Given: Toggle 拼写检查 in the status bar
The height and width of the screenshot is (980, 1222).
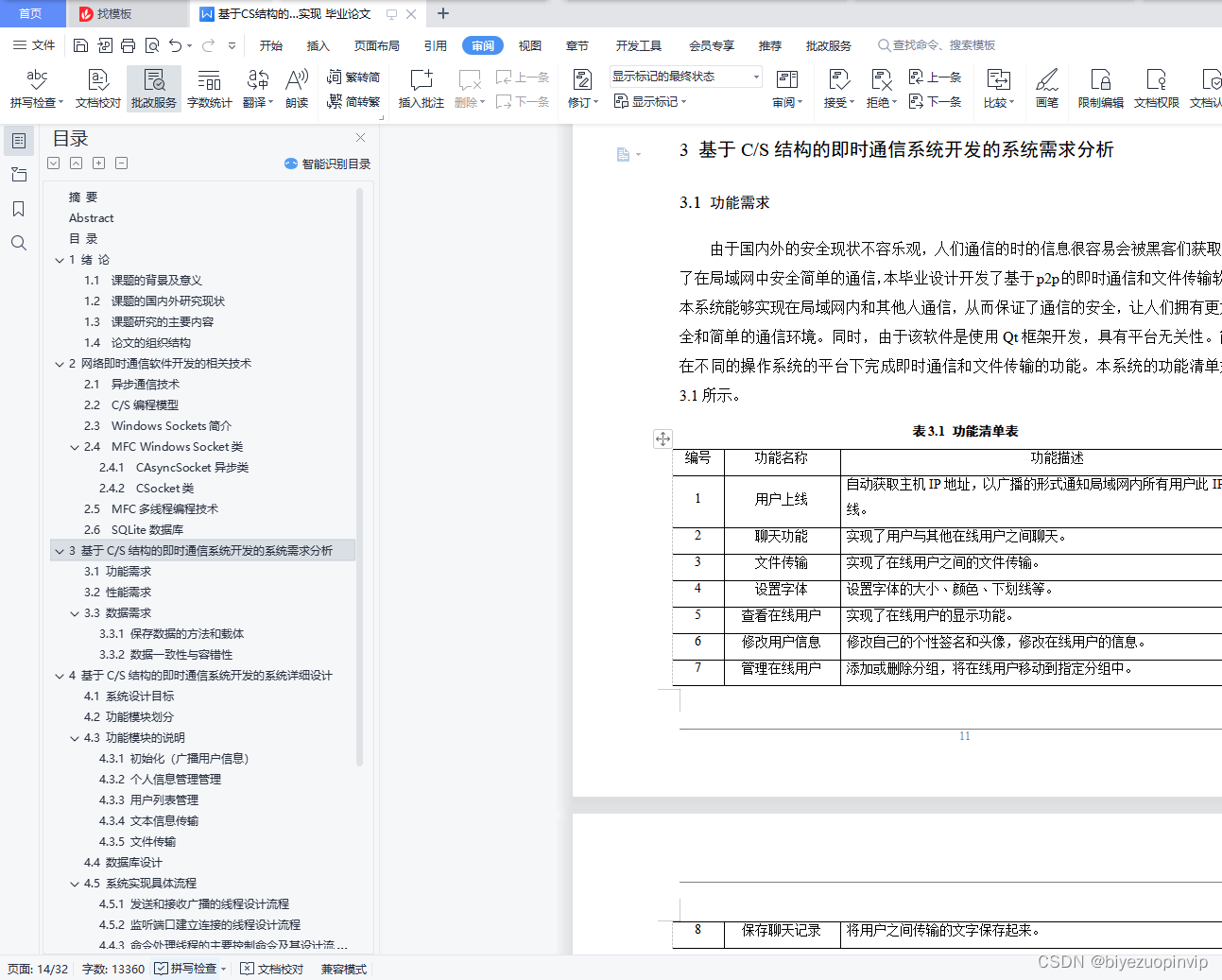Looking at the screenshot, I should coord(185,968).
